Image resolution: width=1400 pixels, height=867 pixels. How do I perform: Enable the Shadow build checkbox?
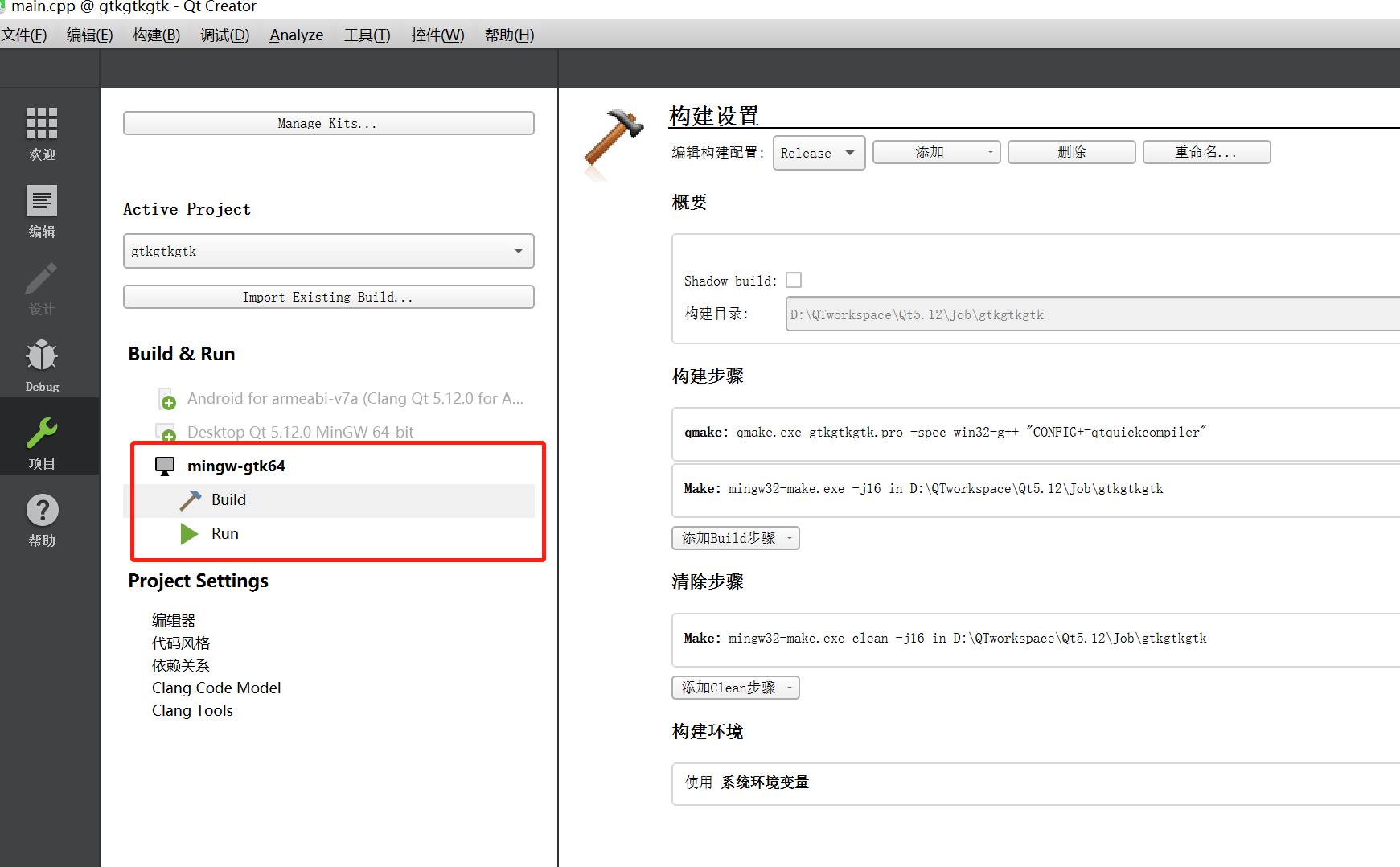point(794,280)
